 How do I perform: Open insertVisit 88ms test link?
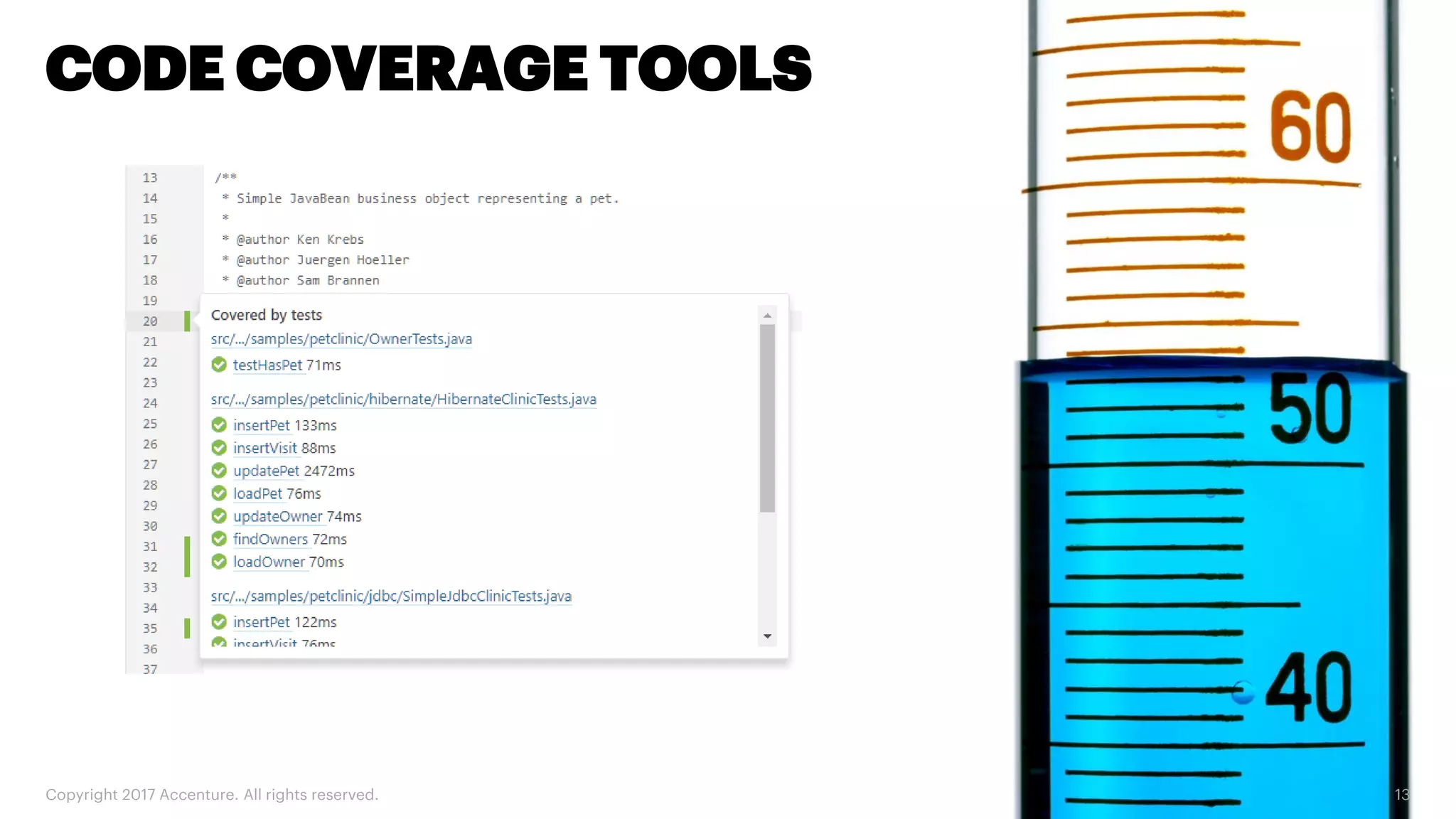pyautogui.click(x=265, y=449)
